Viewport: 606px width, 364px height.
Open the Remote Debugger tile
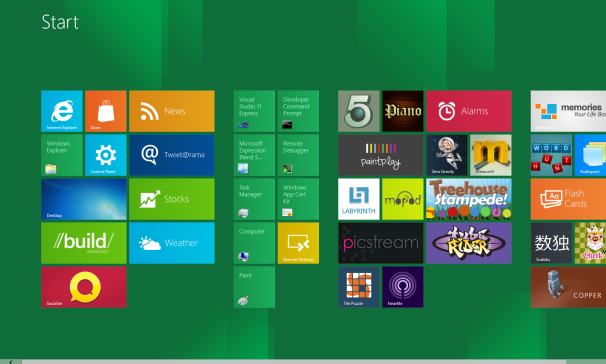point(298,155)
